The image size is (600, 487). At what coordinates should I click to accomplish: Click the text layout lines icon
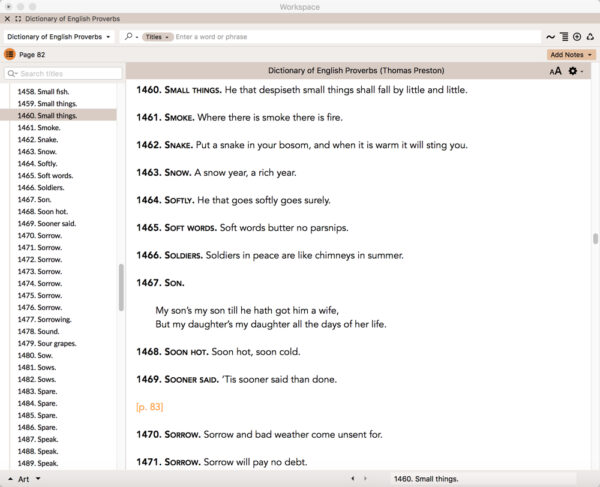(x=564, y=37)
